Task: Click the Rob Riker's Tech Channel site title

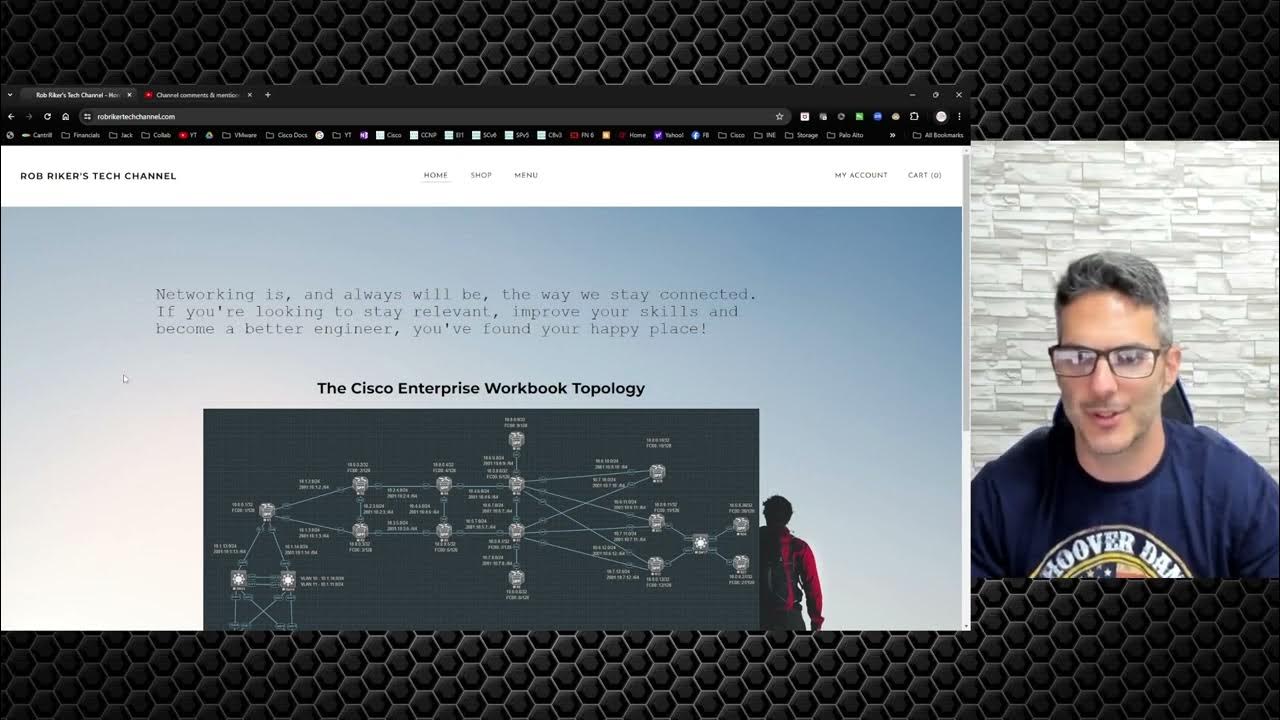Action: coord(98,176)
